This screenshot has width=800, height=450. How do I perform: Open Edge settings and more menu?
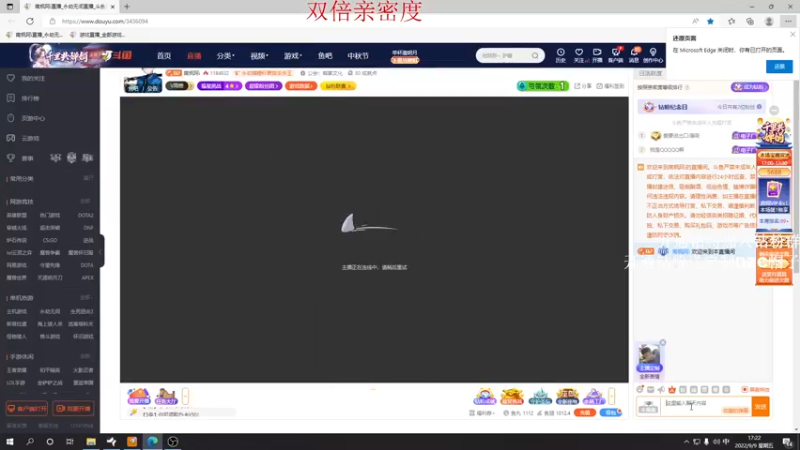coord(788,21)
